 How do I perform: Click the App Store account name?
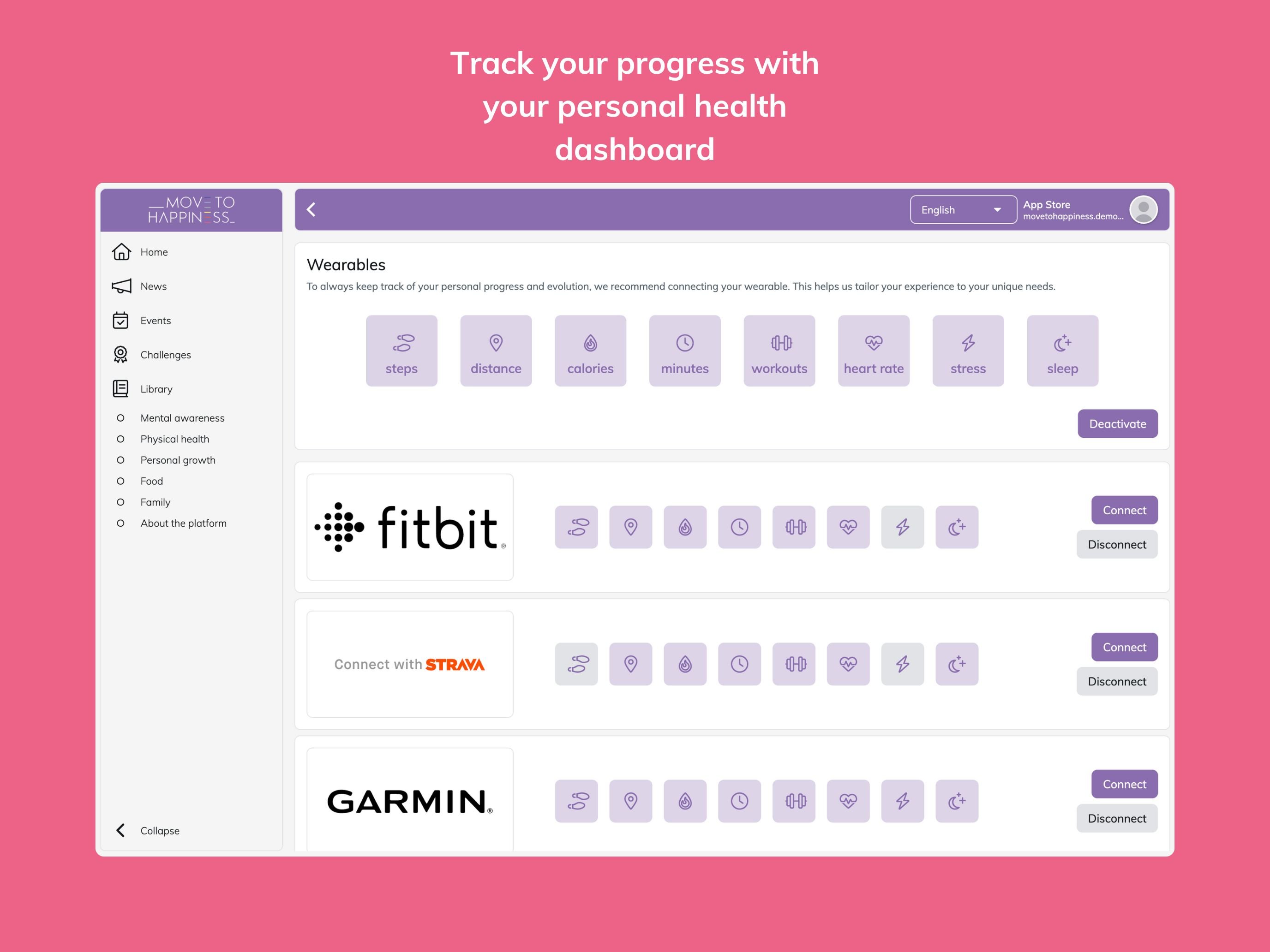click(x=1047, y=204)
